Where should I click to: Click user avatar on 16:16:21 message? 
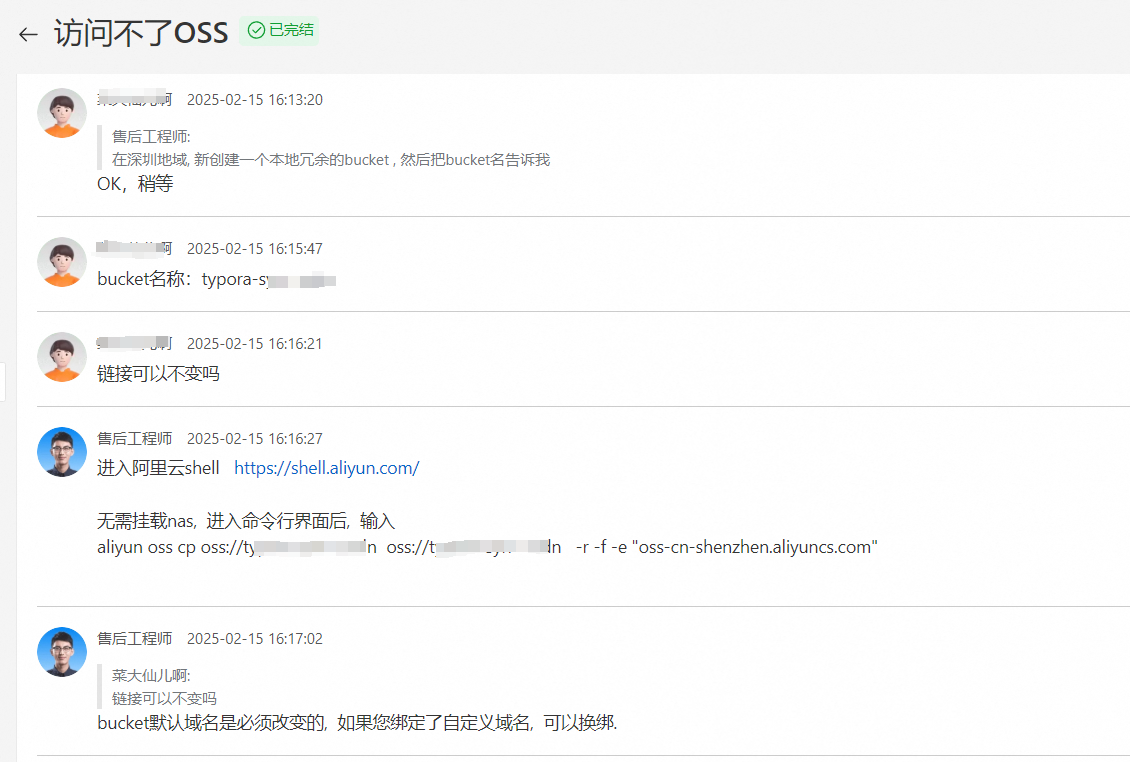62,358
